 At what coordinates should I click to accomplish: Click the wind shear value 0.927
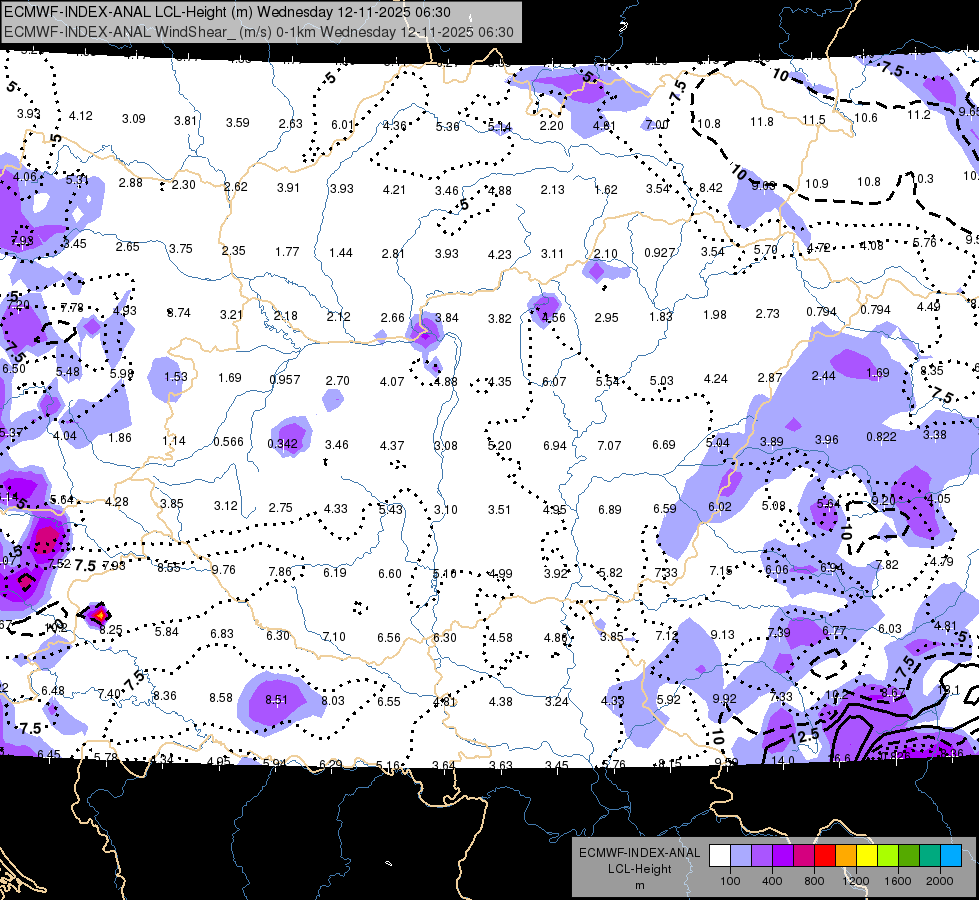[660, 252]
